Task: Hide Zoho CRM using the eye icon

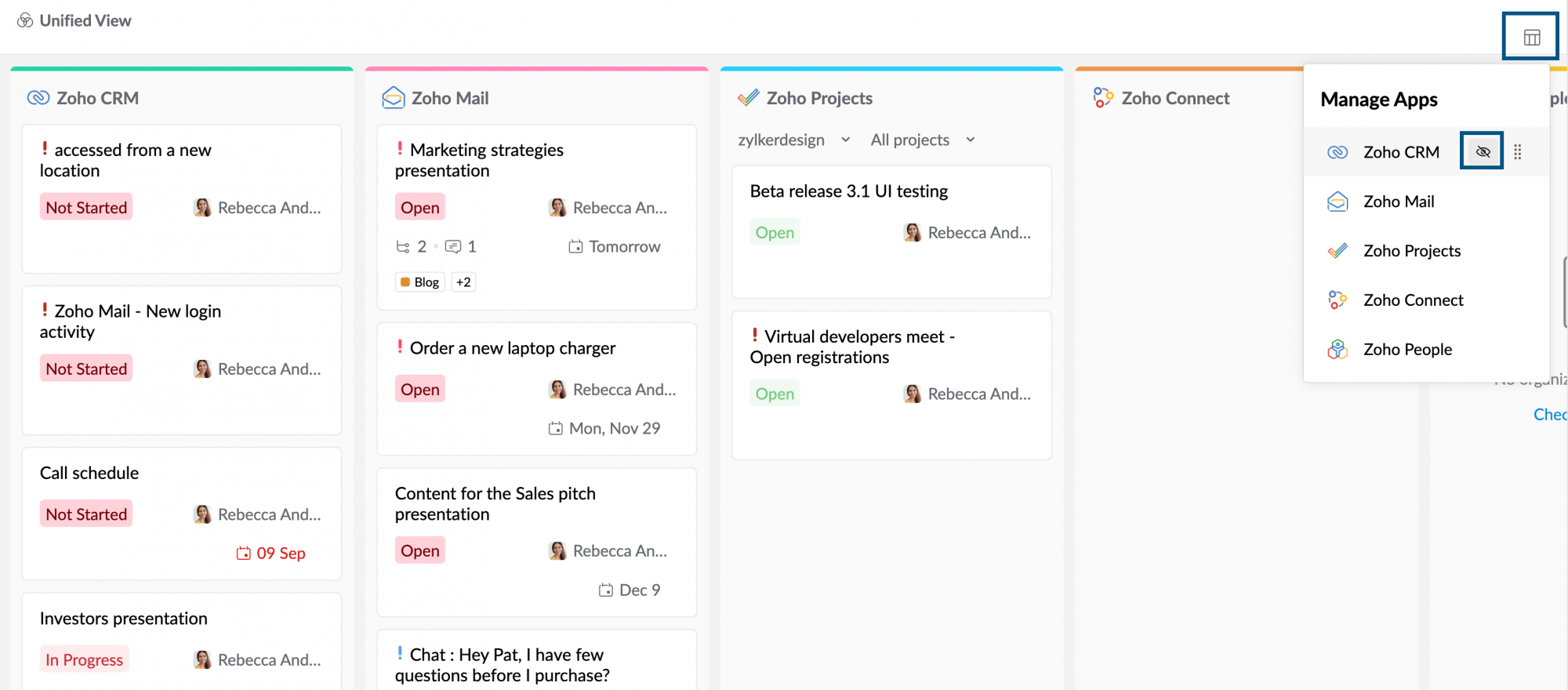Action: click(x=1482, y=151)
